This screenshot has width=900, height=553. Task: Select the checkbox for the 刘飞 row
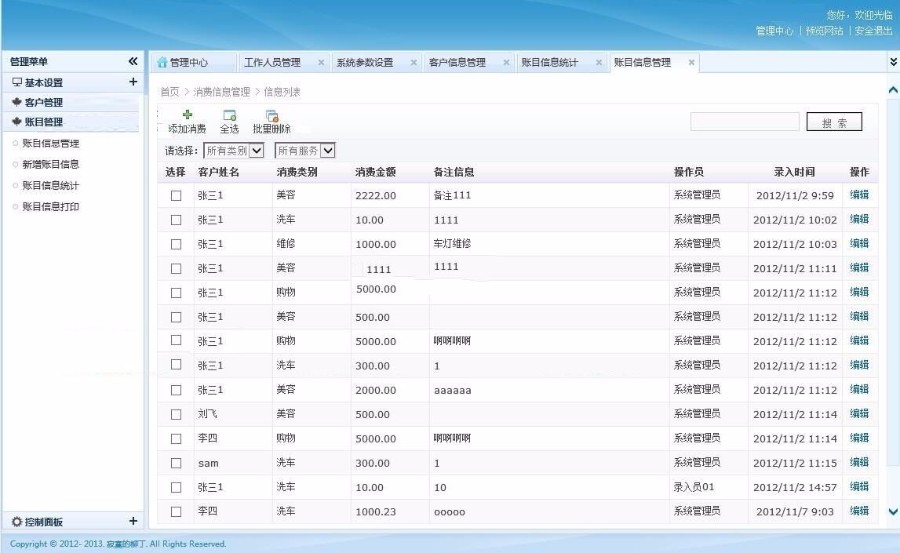[x=176, y=414]
